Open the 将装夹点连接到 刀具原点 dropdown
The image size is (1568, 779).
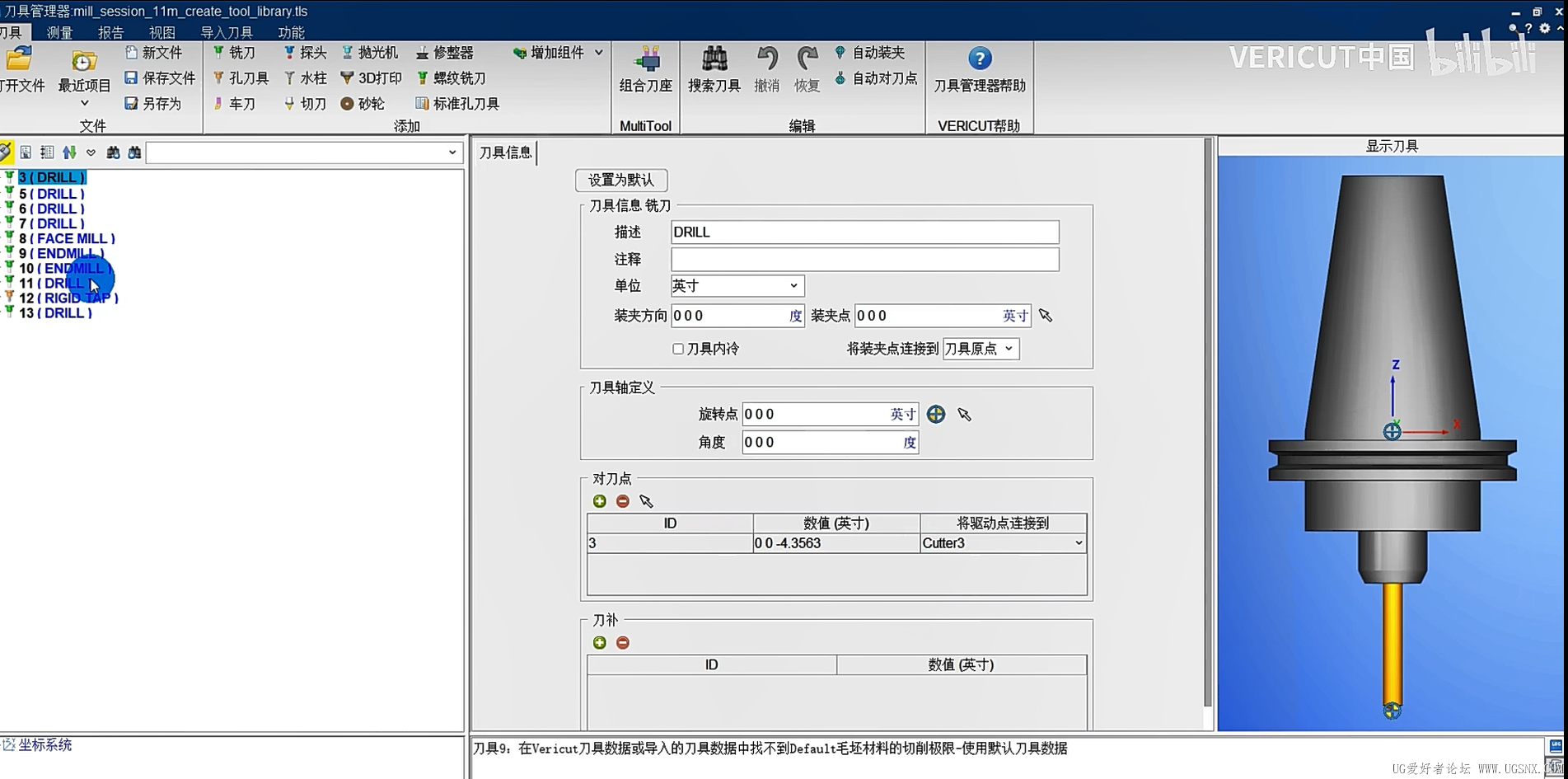[981, 349]
